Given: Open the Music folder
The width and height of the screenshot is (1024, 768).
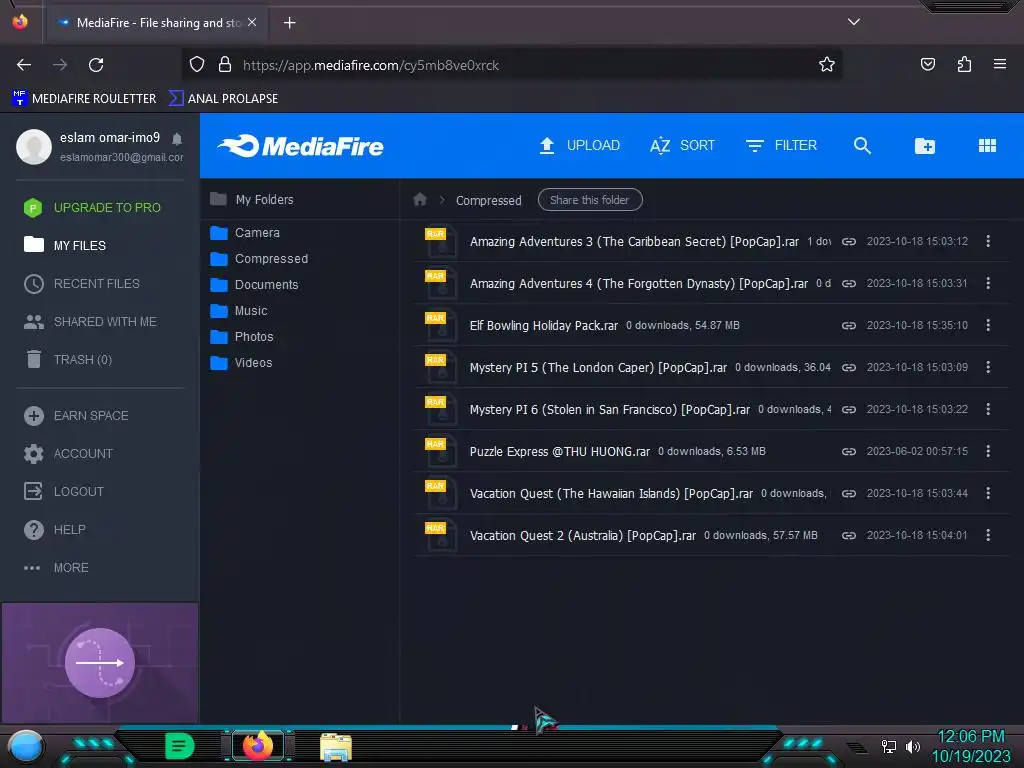Looking at the screenshot, I should [238, 311].
